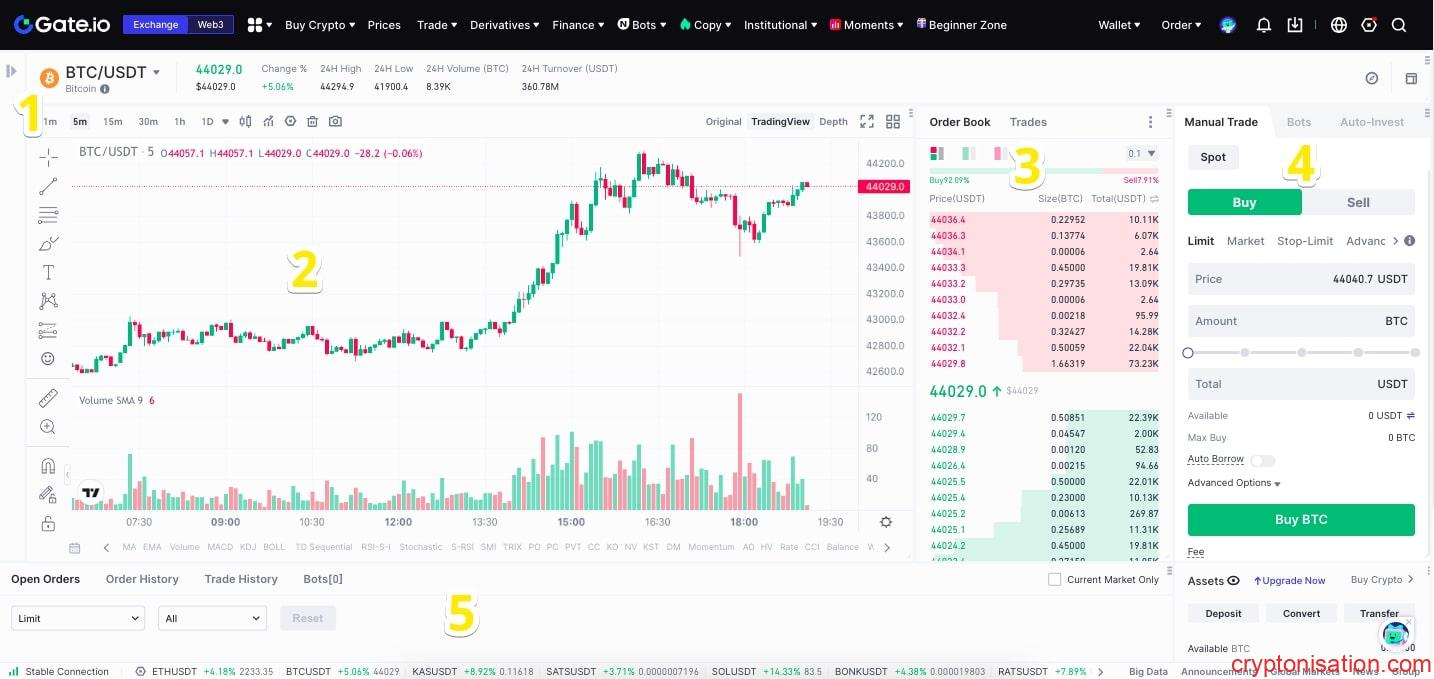Open the Order History tab

[142, 579]
